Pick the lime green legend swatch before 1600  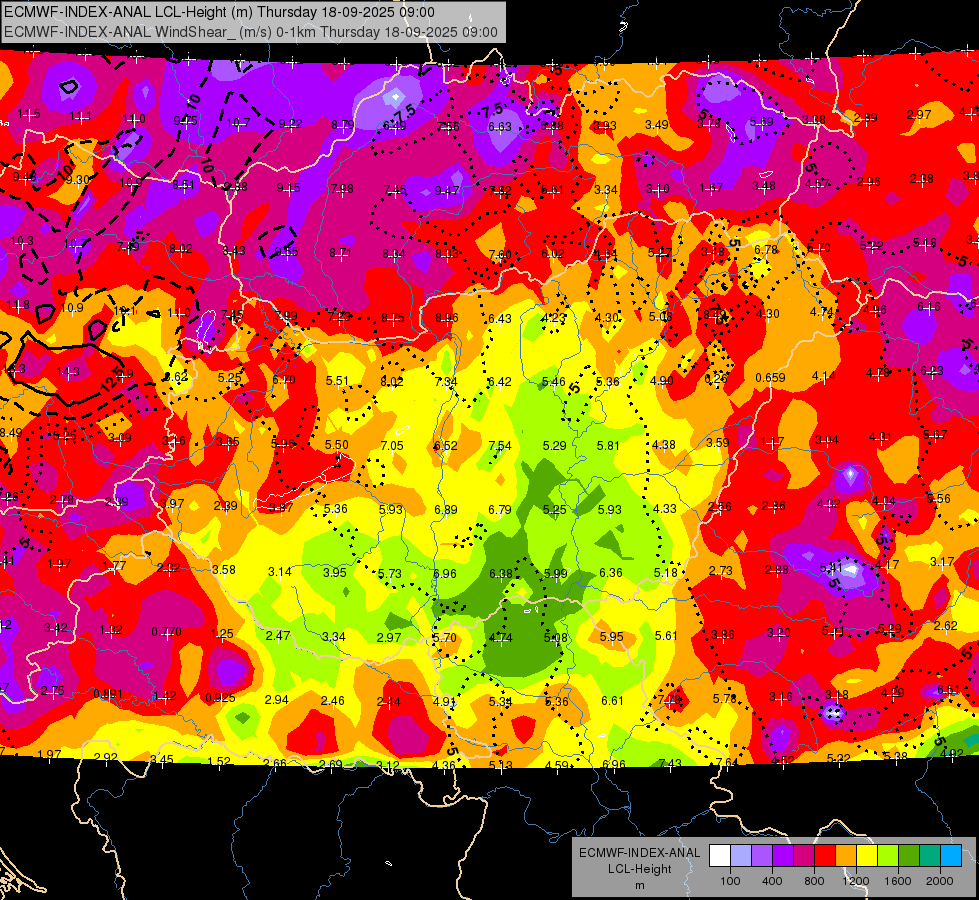(x=888, y=856)
